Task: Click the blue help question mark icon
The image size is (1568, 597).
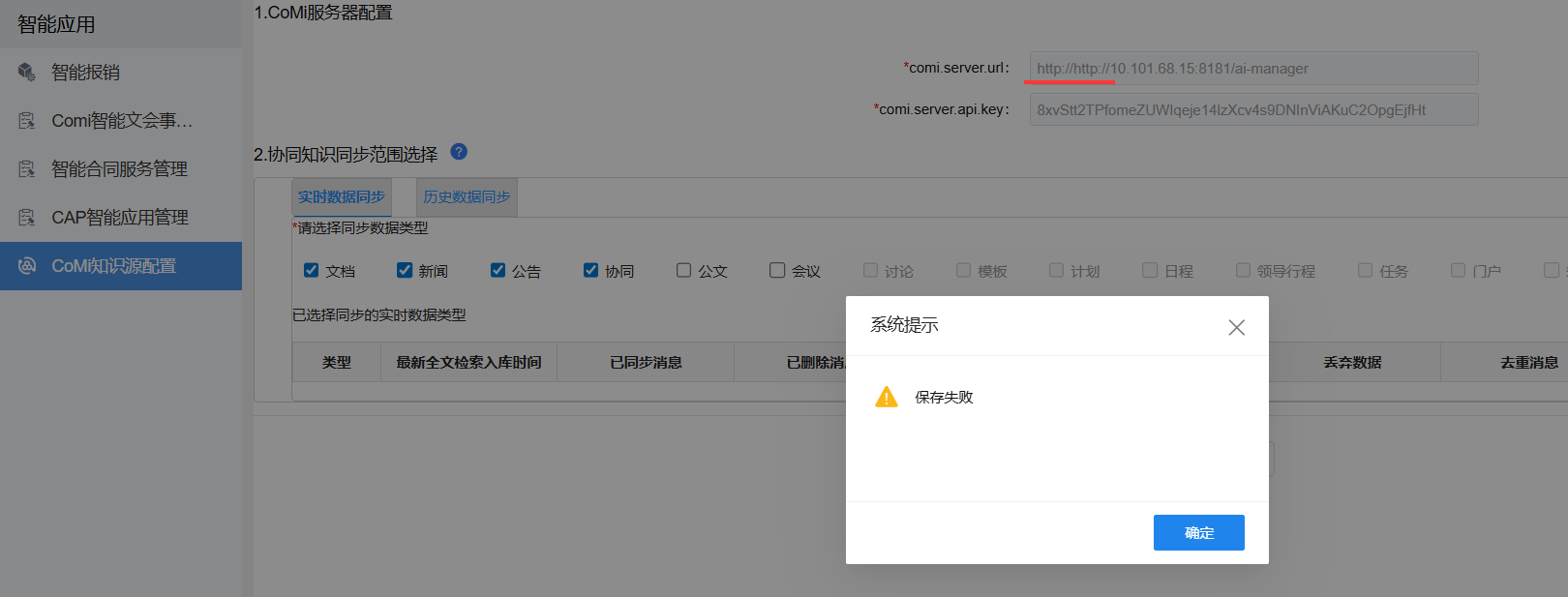Action: tap(459, 152)
